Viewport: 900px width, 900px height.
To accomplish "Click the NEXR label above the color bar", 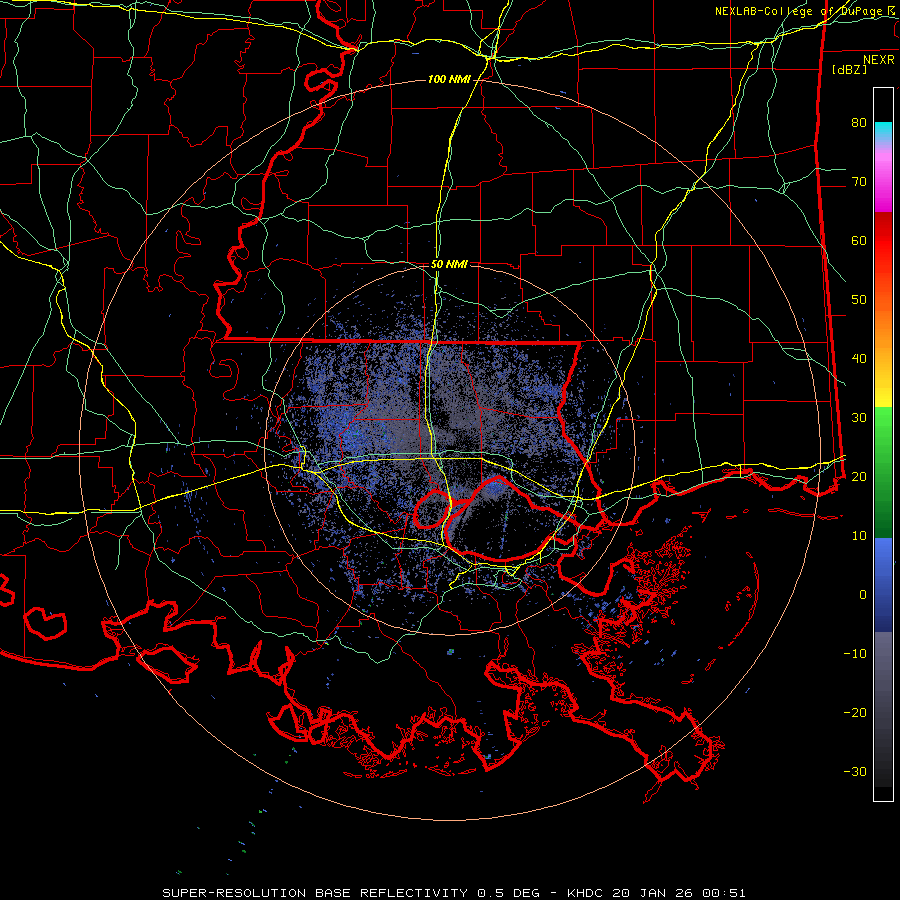I will pyautogui.click(x=878, y=60).
